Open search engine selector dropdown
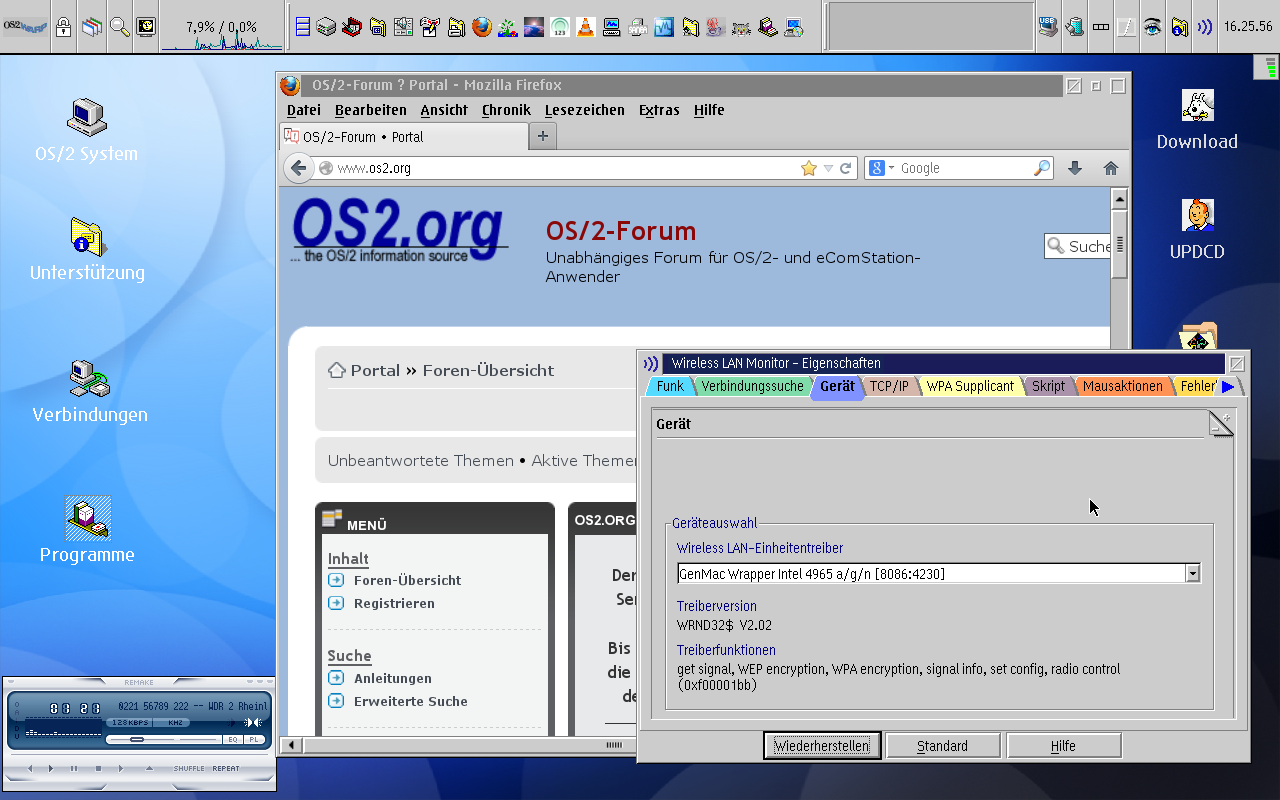The width and height of the screenshot is (1280, 800). coord(881,168)
